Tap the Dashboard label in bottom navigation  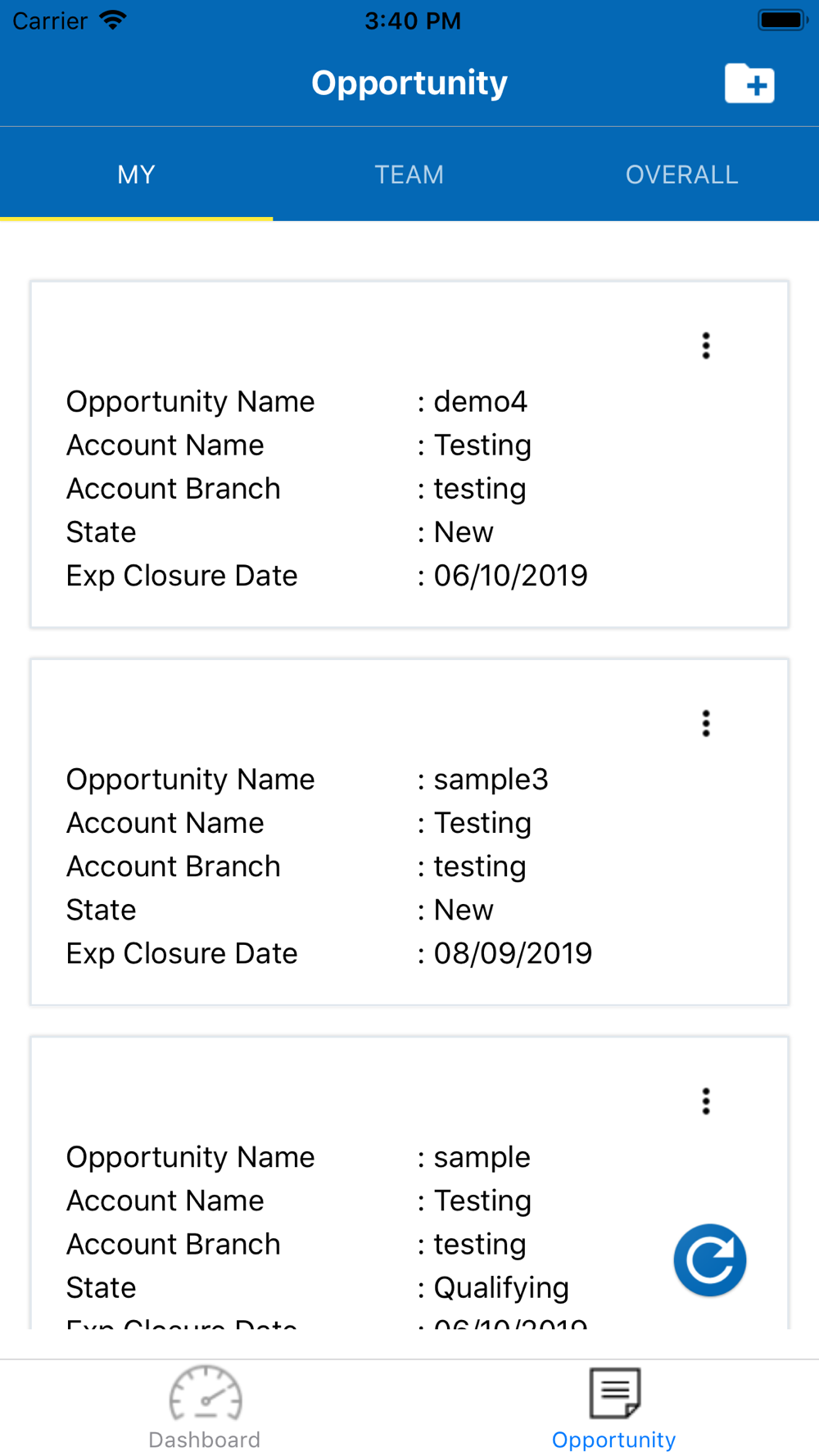(x=205, y=1440)
